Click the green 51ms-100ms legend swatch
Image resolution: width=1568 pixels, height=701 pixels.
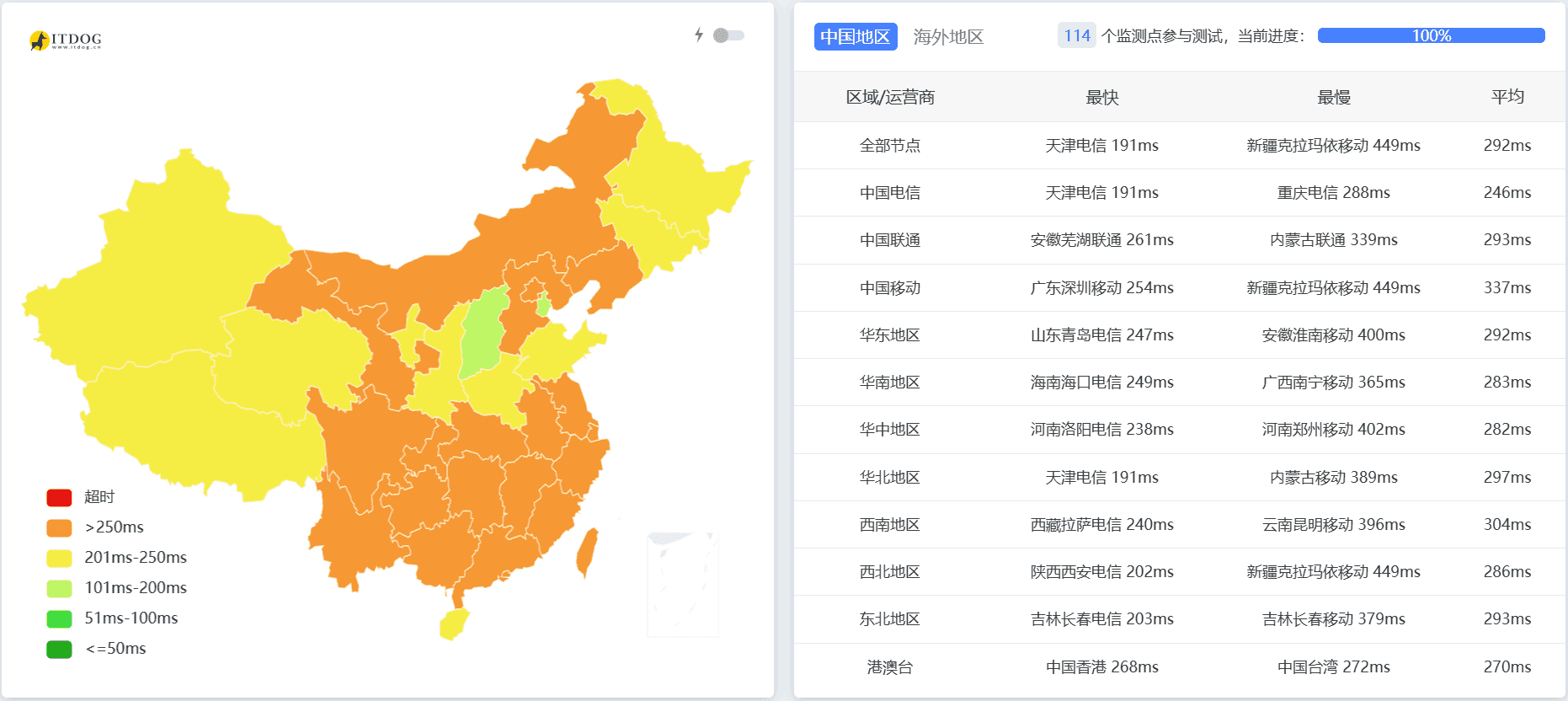point(59,618)
